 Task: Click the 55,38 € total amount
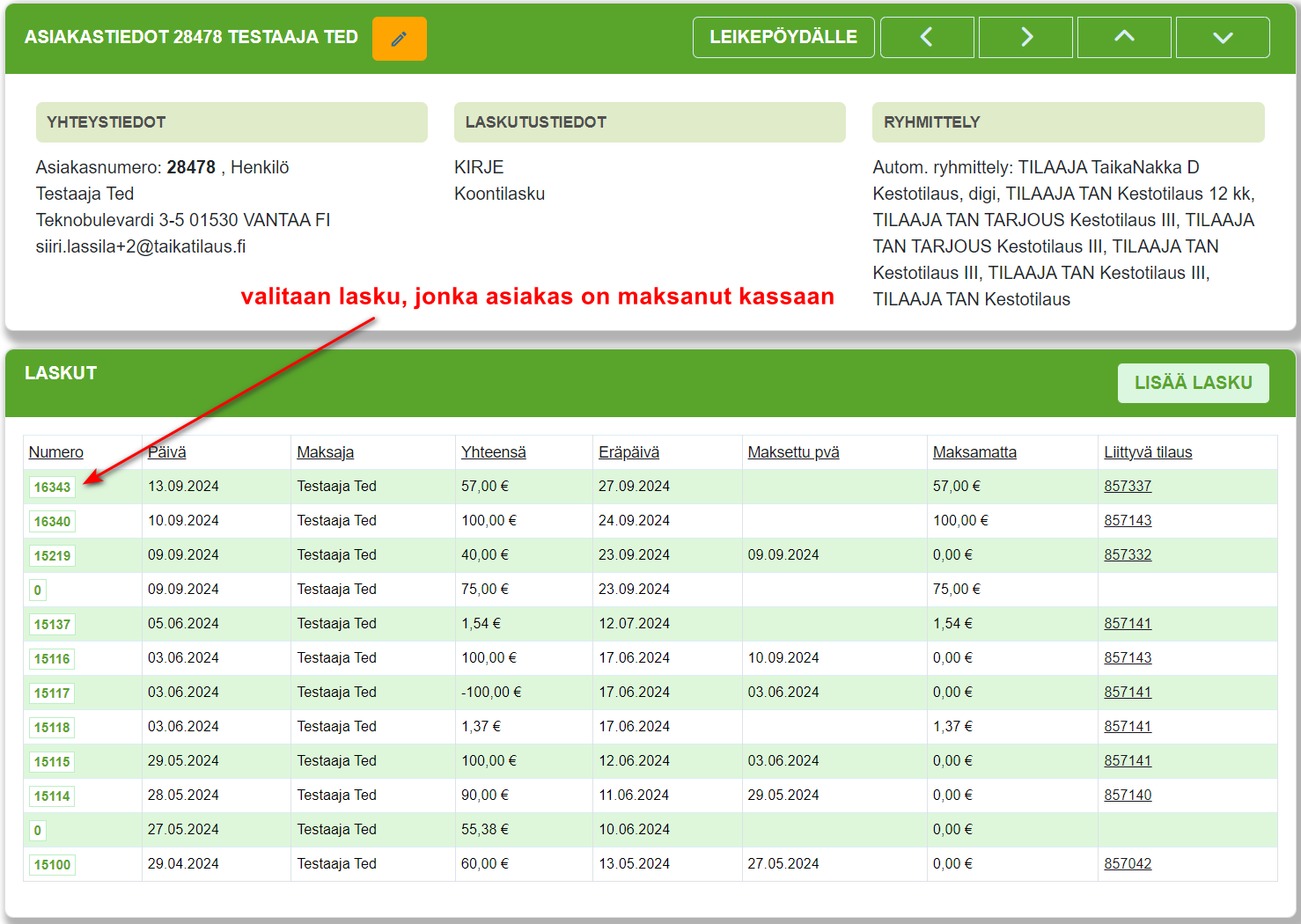(485, 829)
